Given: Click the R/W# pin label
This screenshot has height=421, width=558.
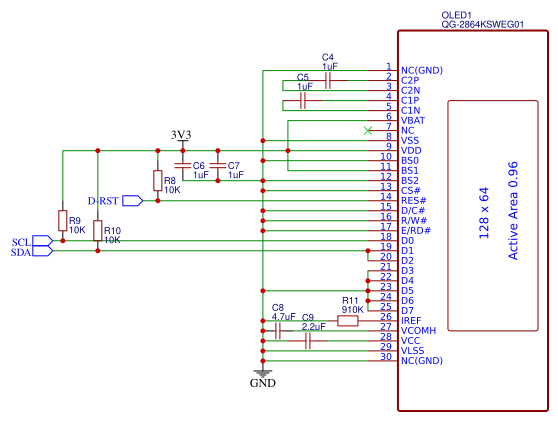Looking at the screenshot, I should point(414,221).
